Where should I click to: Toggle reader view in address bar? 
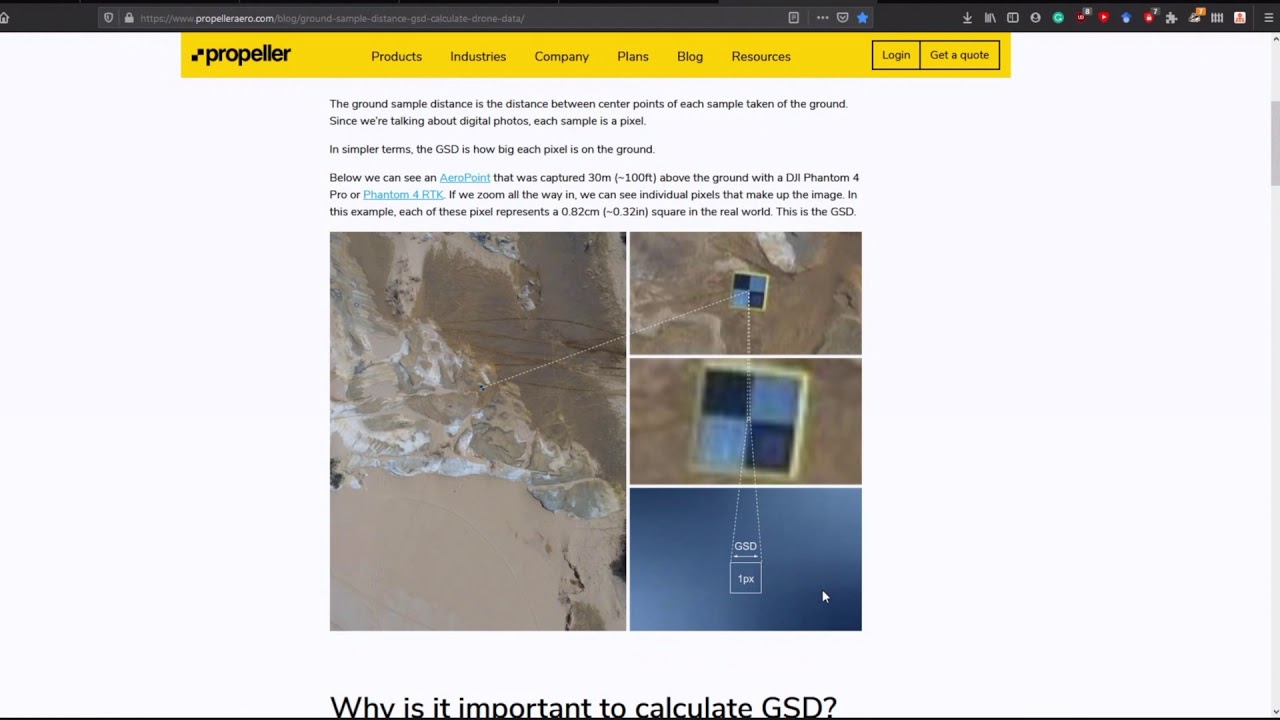(794, 18)
